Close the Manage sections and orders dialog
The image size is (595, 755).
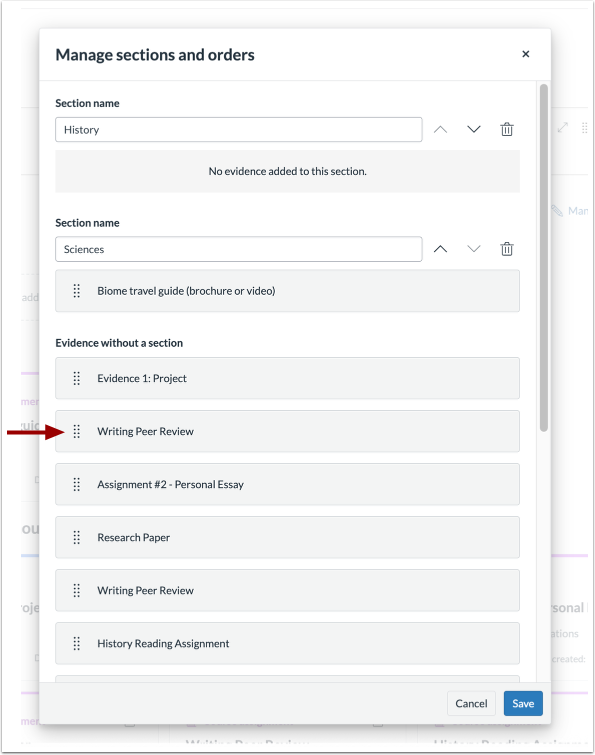click(526, 54)
